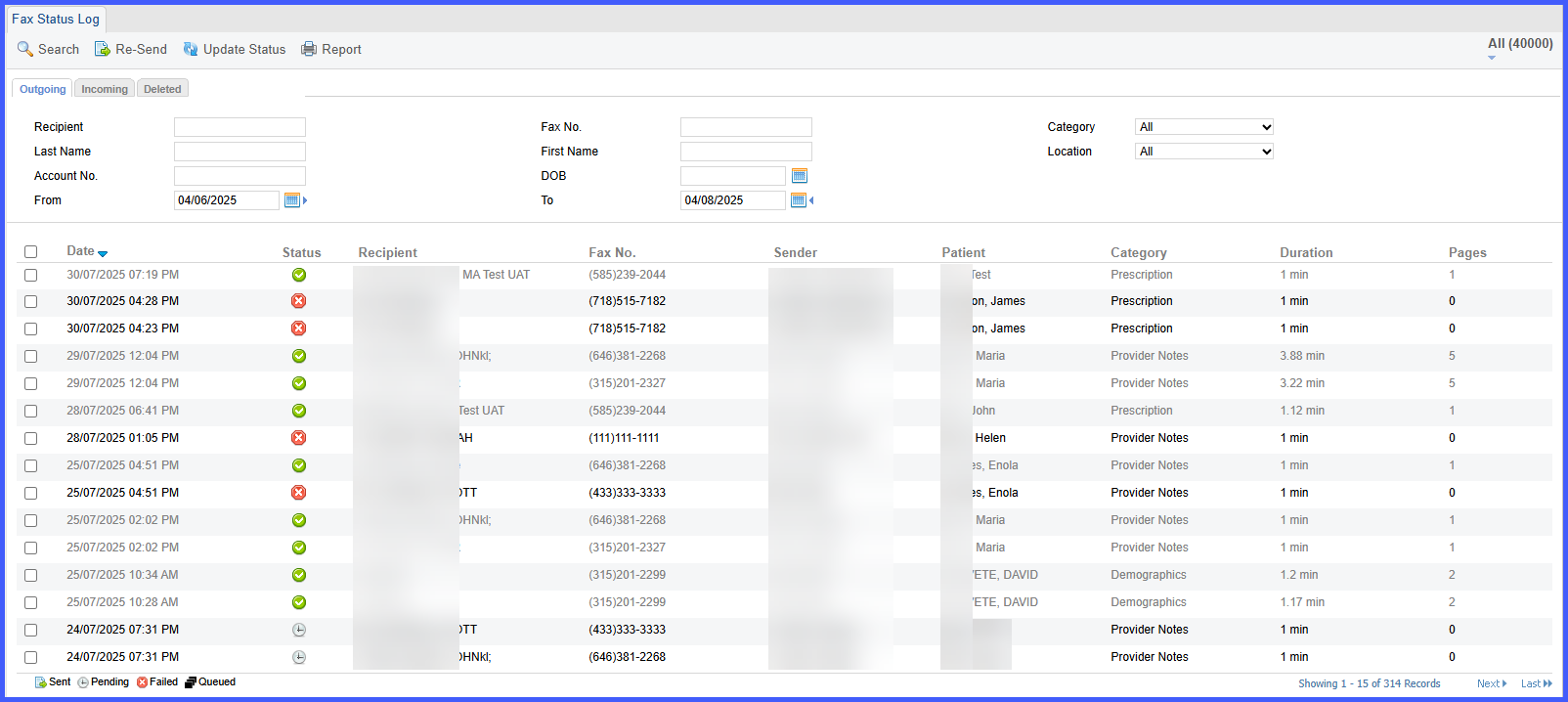The image size is (1568, 702).
Task: Click the Report printer icon
Action: pyautogui.click(x=309, y=49)
